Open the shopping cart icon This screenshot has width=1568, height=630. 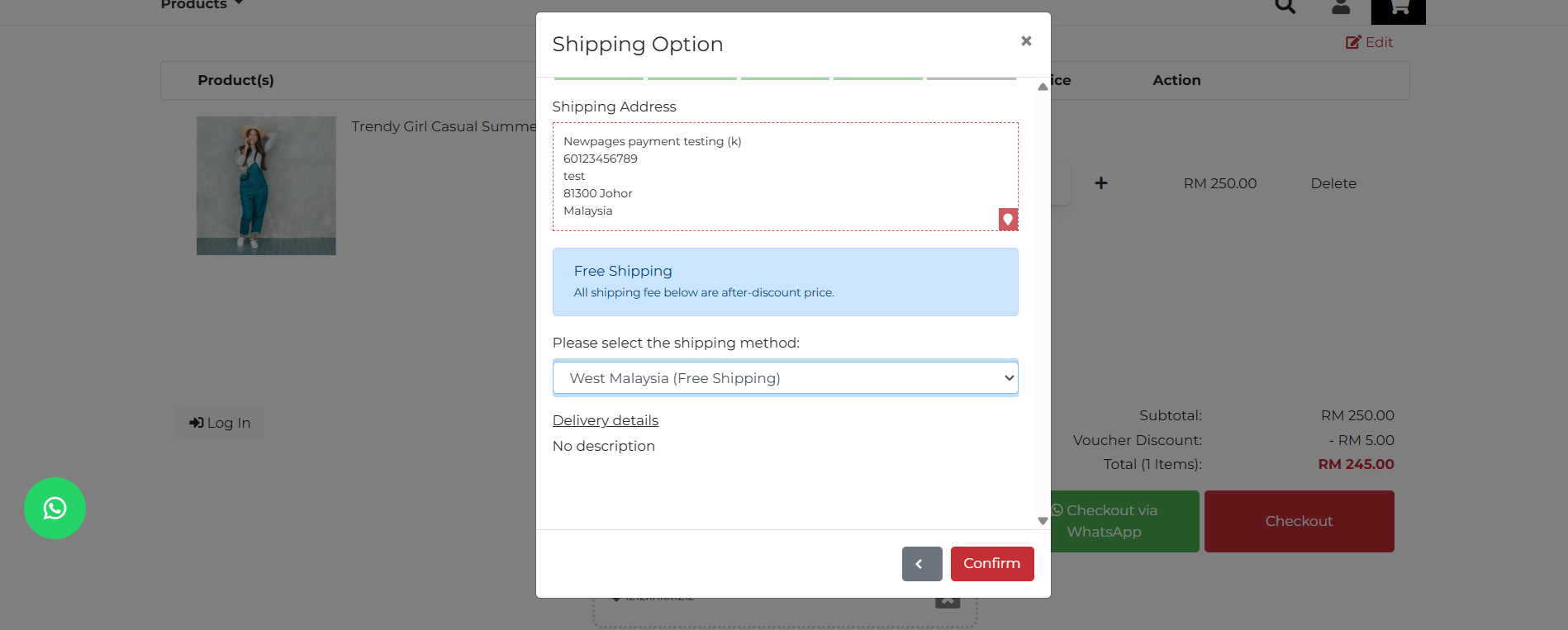coord(1398,8)
